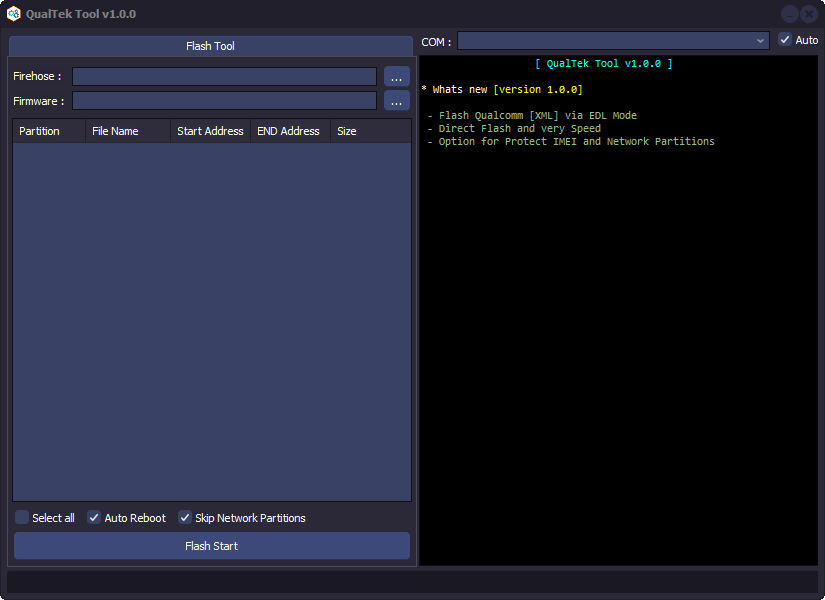This screenshot has height=600, width=825.
Task: Click the Start Address column header
Action: (210, 131)
